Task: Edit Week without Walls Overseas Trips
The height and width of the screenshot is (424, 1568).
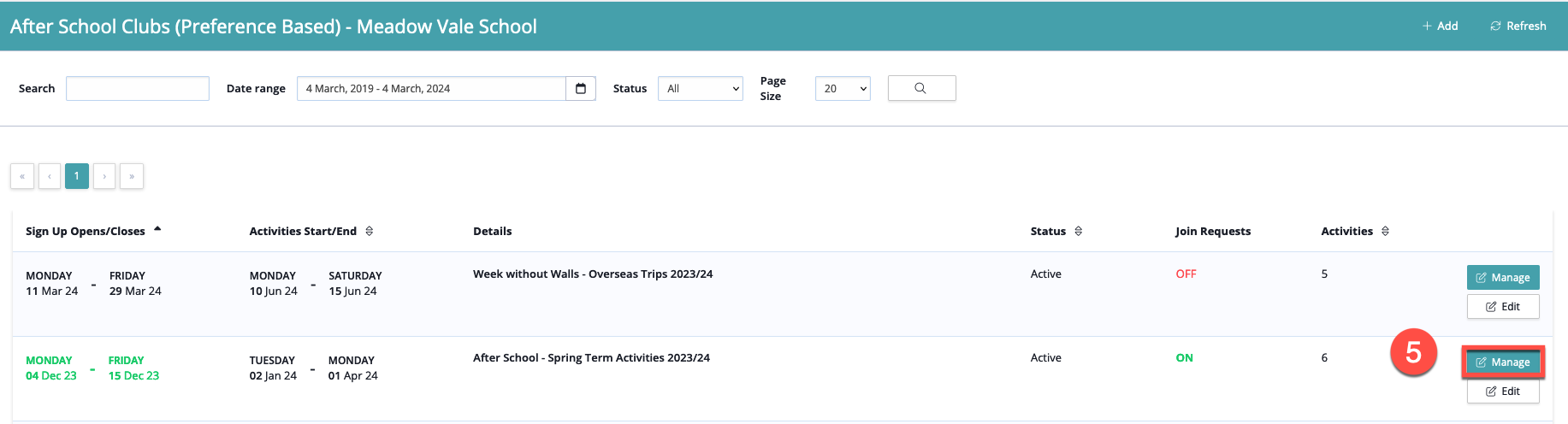Action: pyautogui.click(x=1502, y=306)
